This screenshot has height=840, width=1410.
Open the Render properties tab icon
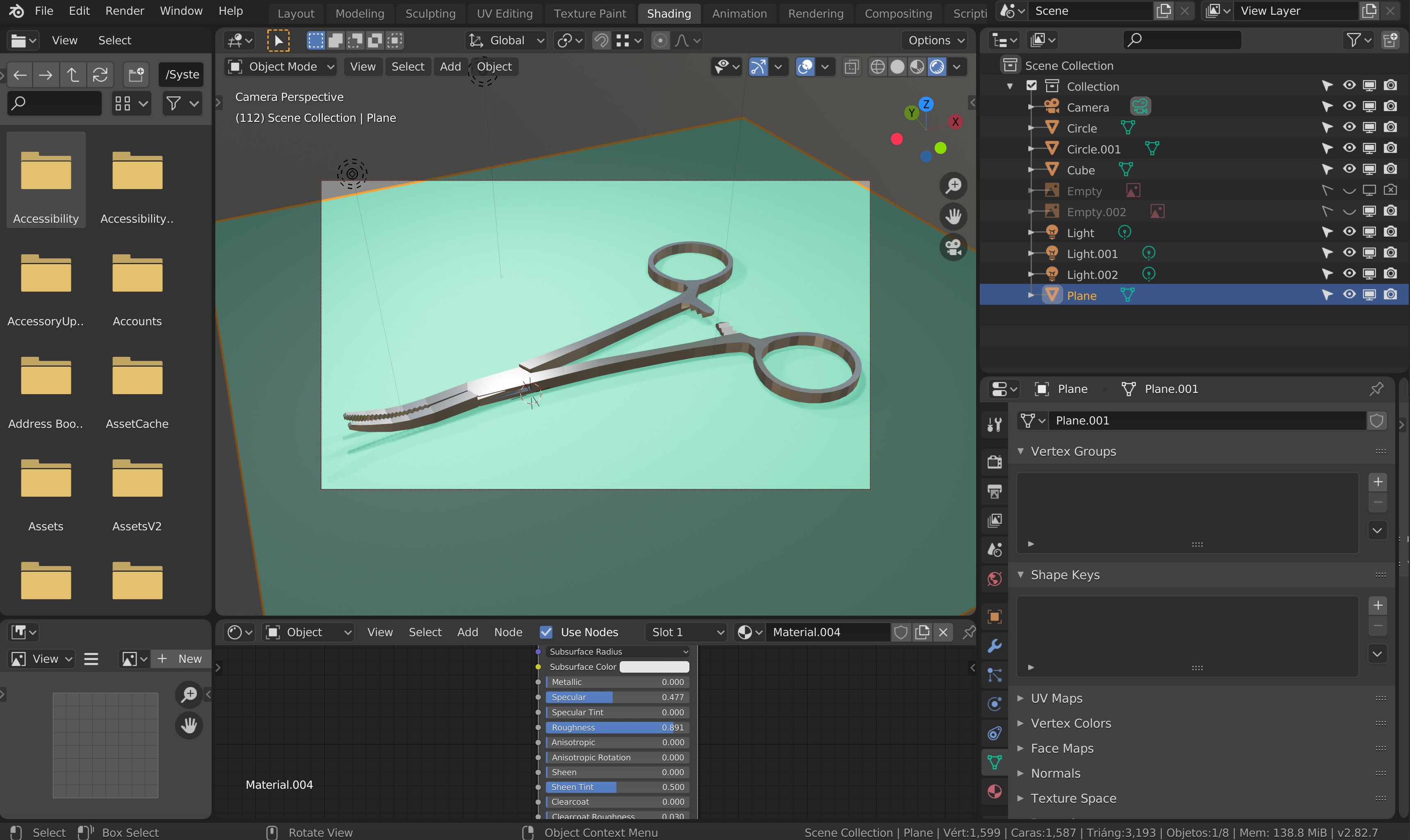pos(994,461)
